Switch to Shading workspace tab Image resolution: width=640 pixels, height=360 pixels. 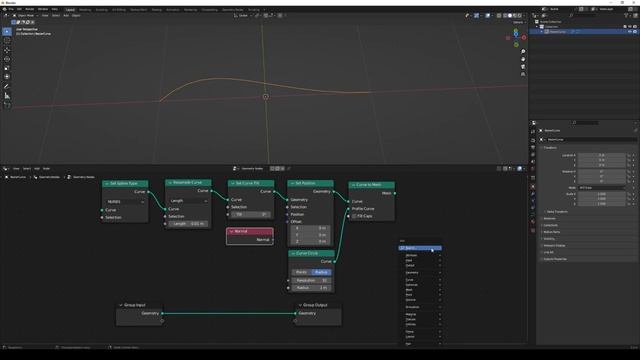point(156,9)
